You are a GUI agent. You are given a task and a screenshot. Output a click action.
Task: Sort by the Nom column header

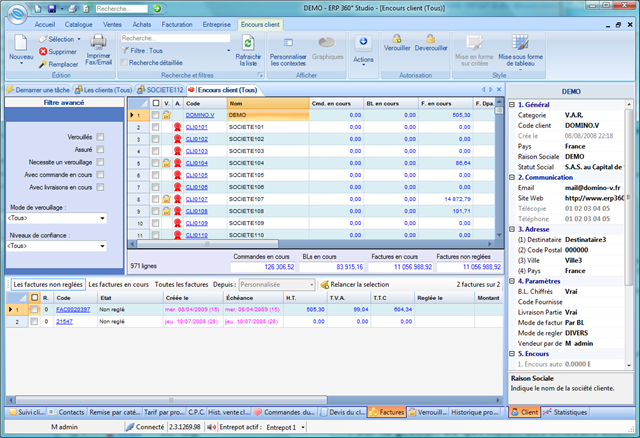(x=268, y=104)
